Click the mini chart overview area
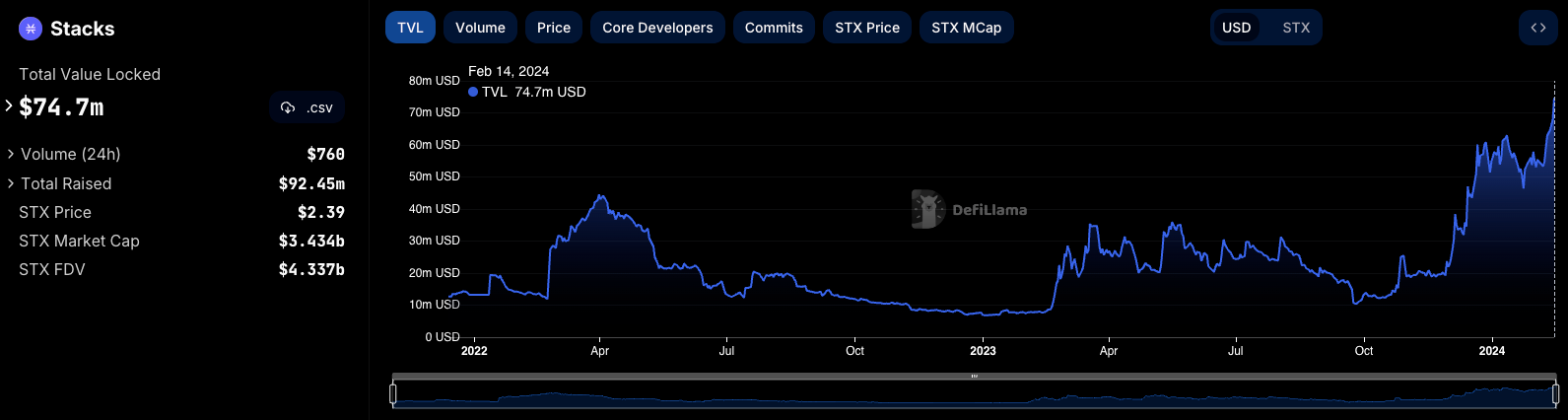Viewport: 1568px width, 420px height. tap(975, 394)
